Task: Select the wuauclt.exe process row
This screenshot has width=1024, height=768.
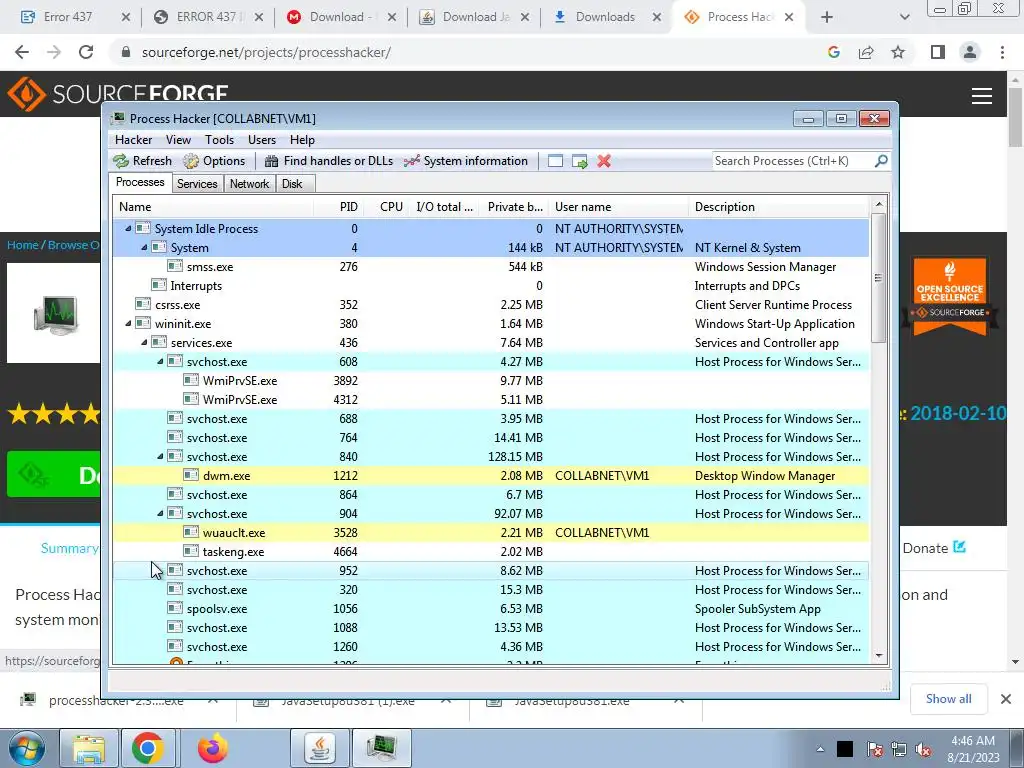Action: (491, 533)
